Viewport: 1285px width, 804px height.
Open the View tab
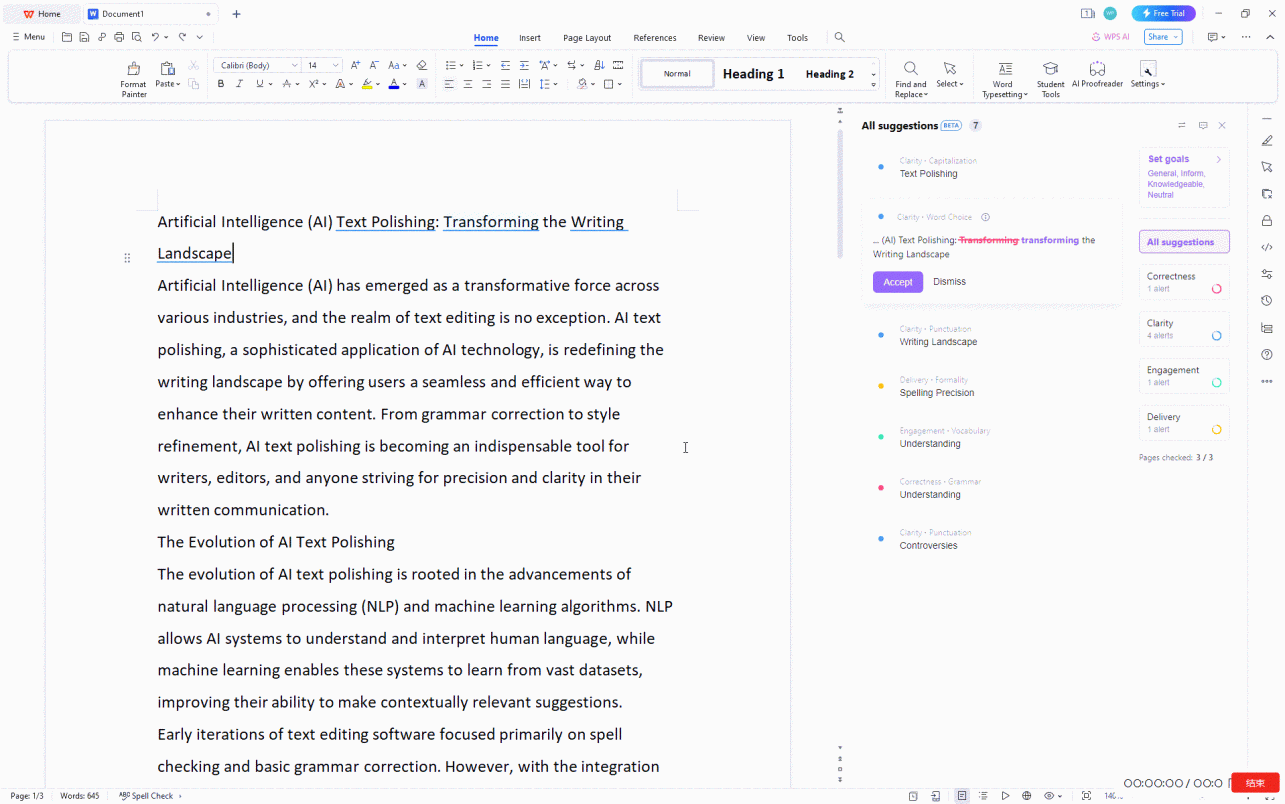pyautogui.click(x=756, y=38)
